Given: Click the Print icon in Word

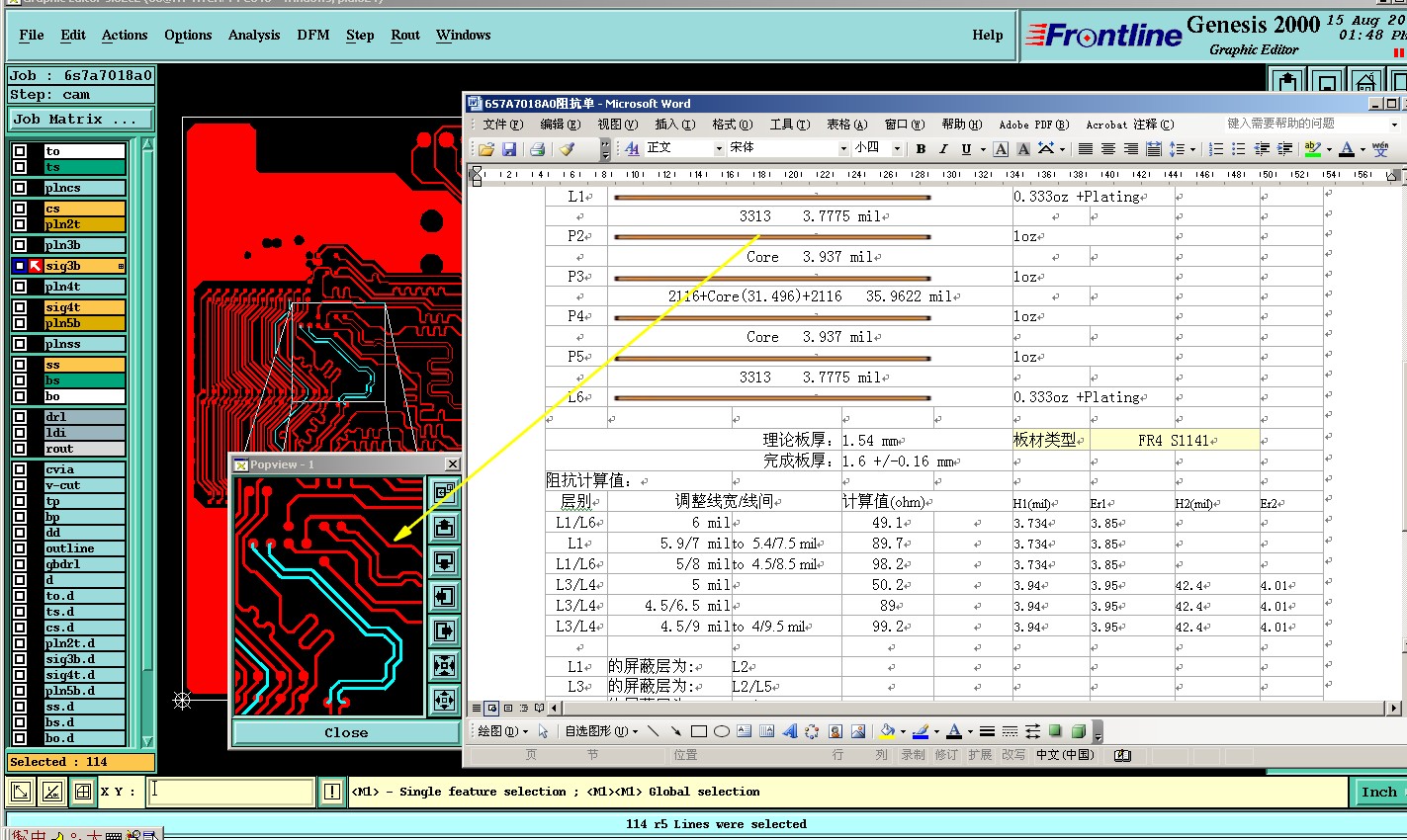Looking at the screenshot, I should point(537,149).
